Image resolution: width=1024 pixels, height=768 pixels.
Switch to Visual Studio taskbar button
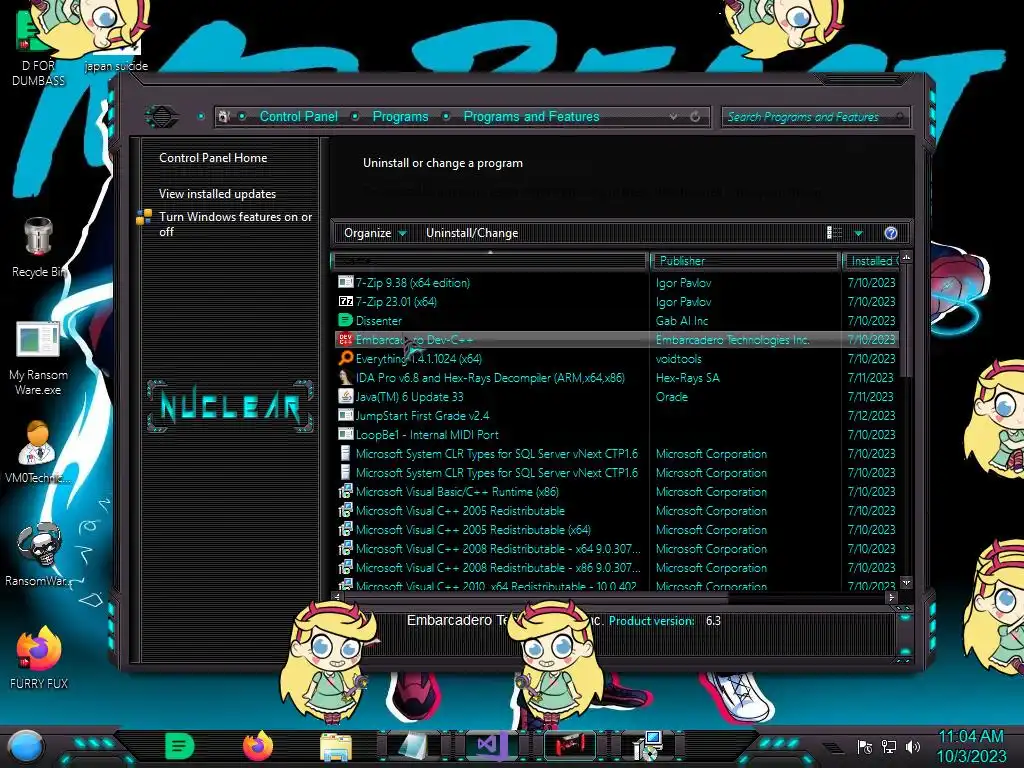tap(490, 746)
